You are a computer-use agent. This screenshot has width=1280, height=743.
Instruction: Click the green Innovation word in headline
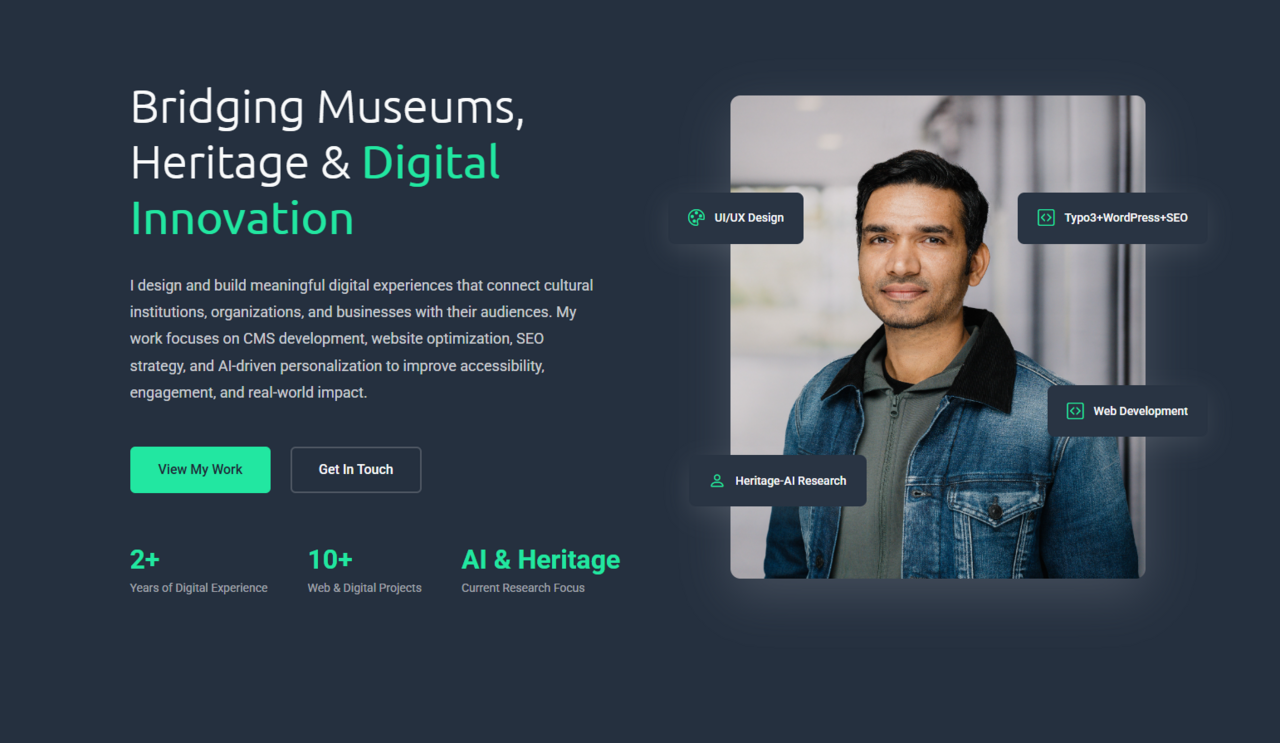click(242, 219)
